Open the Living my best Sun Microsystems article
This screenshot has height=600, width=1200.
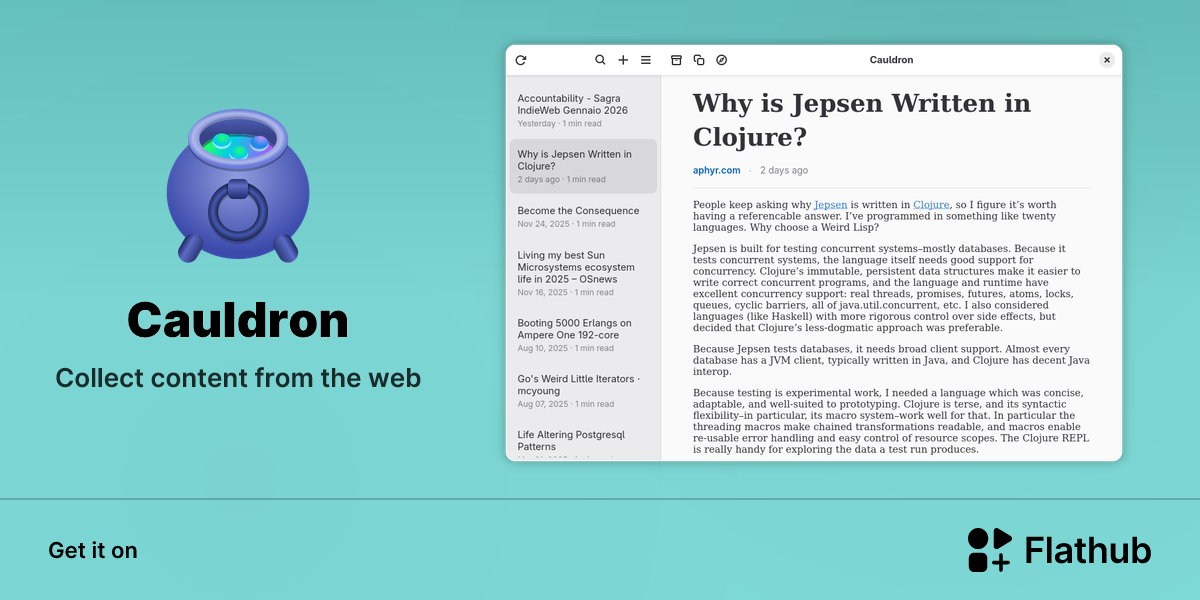[583, 273]
